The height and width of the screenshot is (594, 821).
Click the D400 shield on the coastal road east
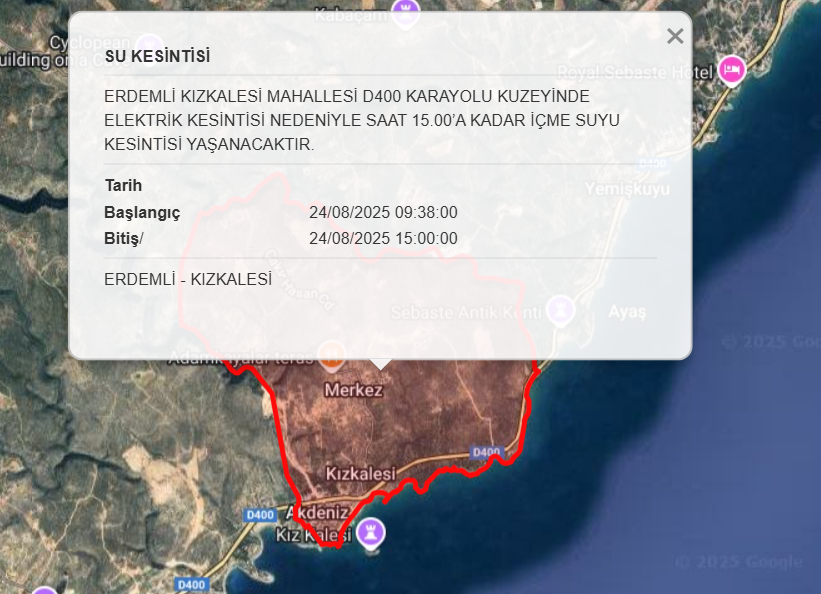pyautogui.click(x=486, y=452)
